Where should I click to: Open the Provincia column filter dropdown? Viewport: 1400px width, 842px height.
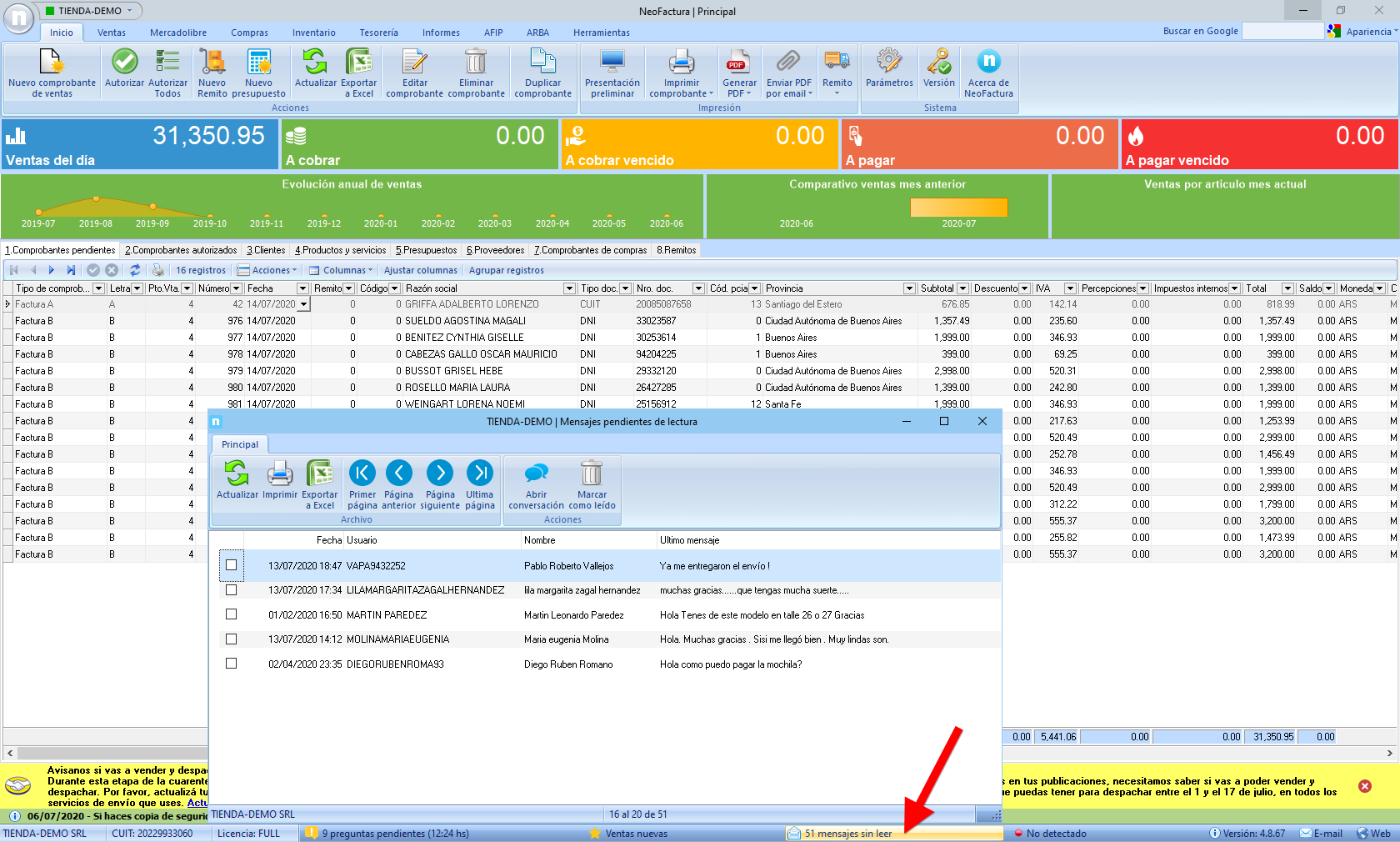coord(909,288)
